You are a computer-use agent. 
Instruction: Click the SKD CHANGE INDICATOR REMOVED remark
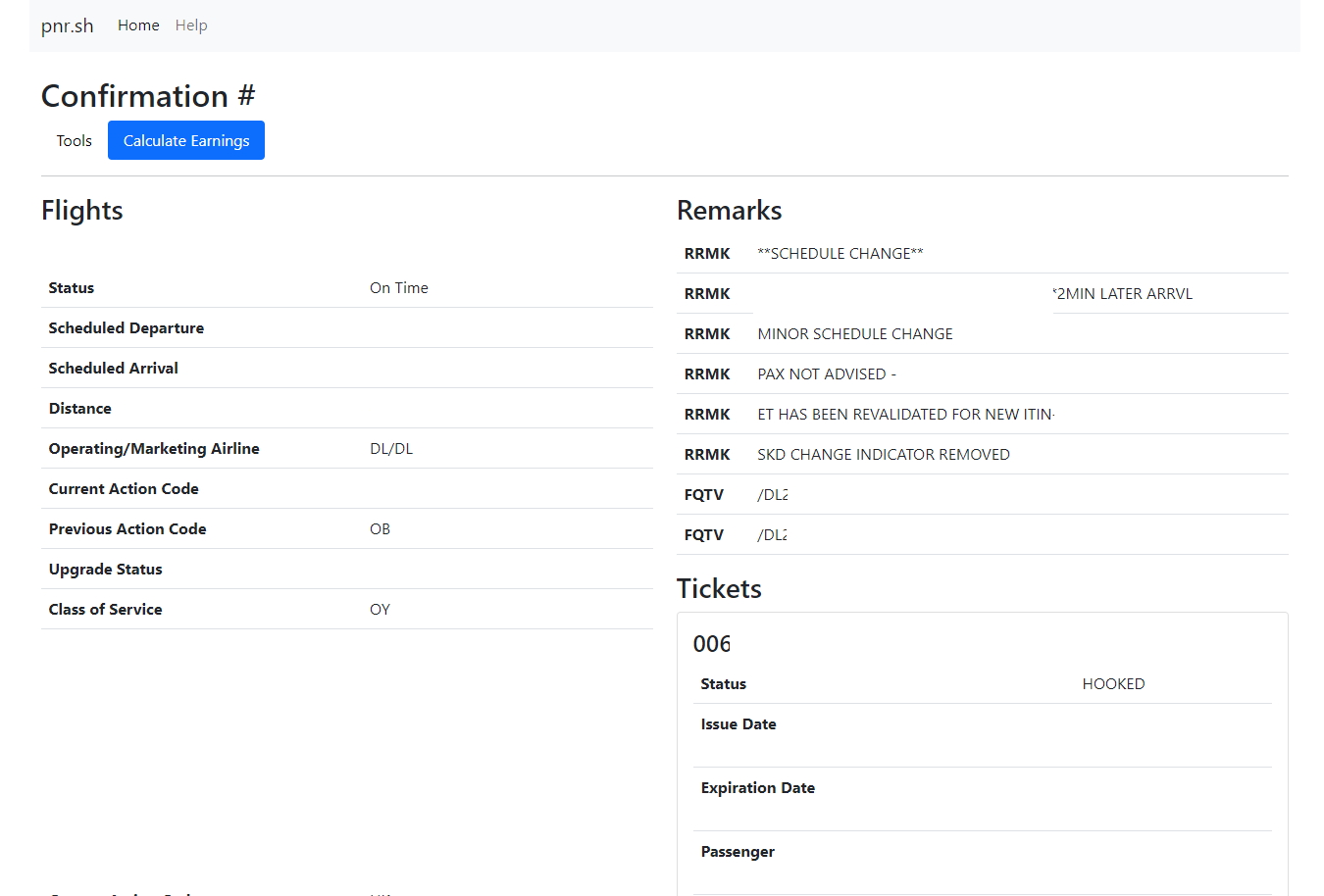tap(883, 455)
